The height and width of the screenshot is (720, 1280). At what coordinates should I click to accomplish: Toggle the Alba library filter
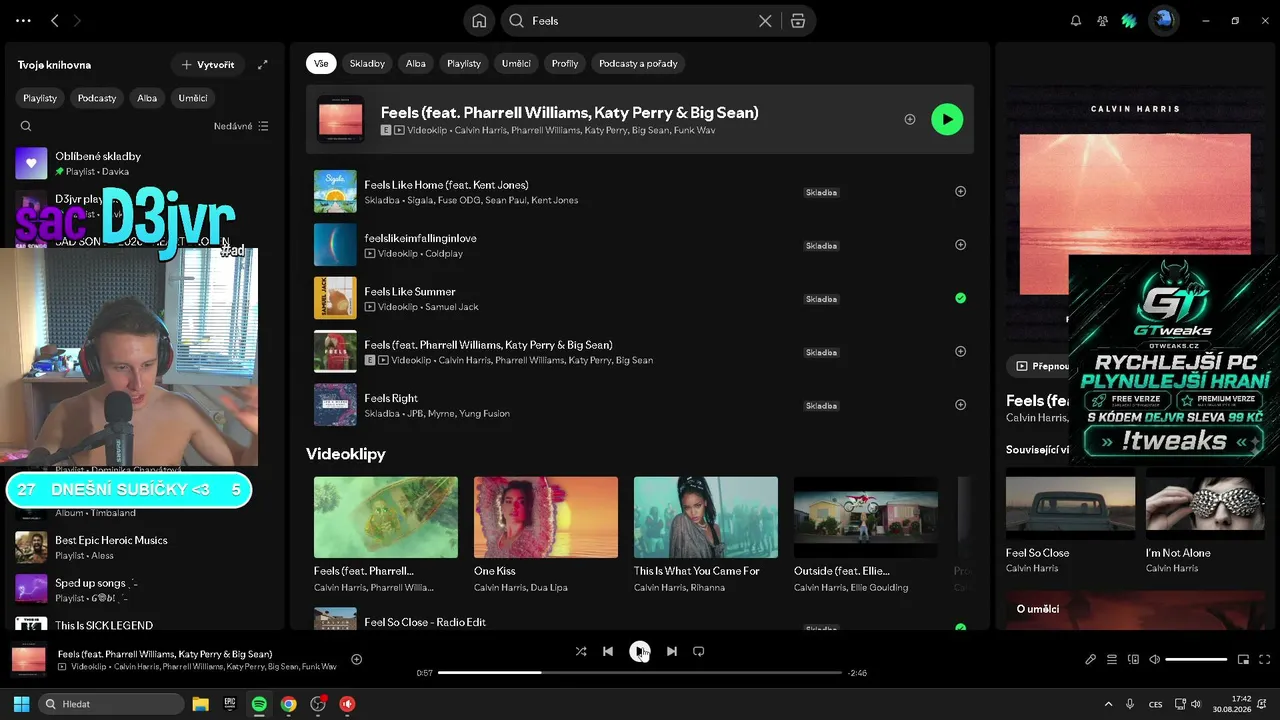147,98
